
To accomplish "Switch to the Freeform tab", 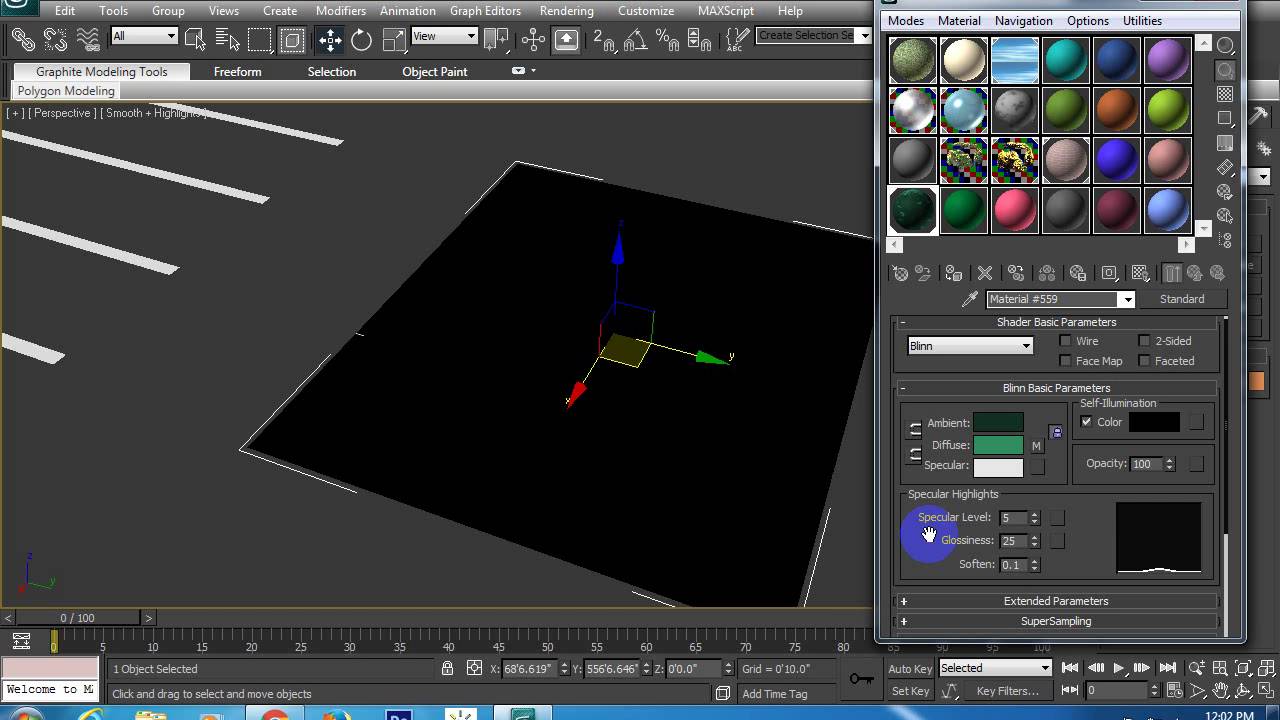I will [x=237, y=72].
